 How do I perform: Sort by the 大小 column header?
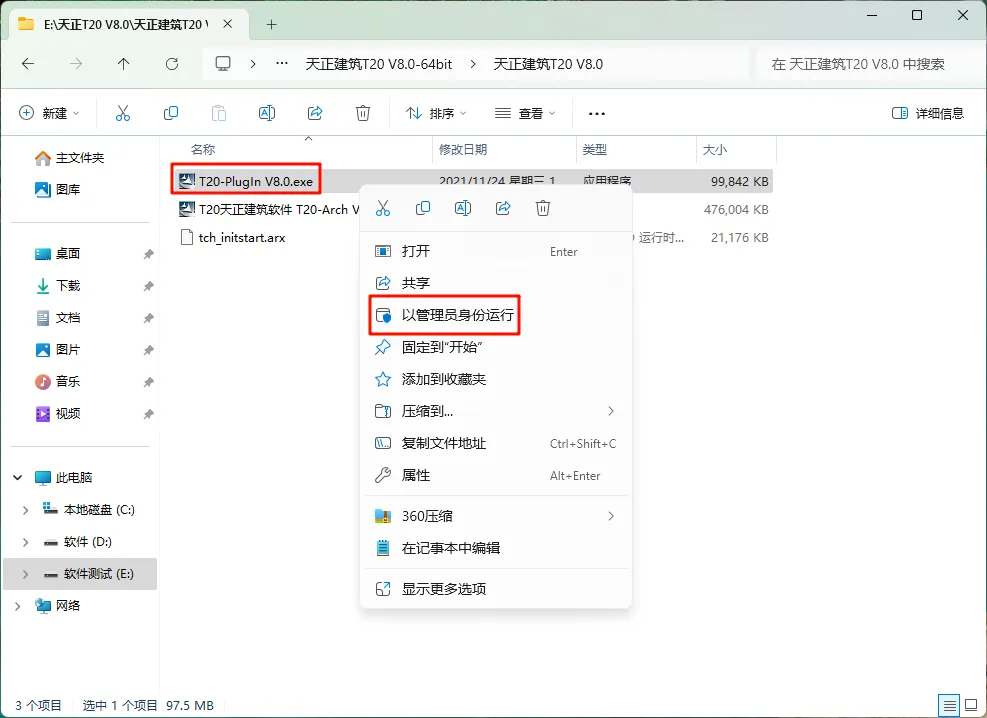(714, 150)
